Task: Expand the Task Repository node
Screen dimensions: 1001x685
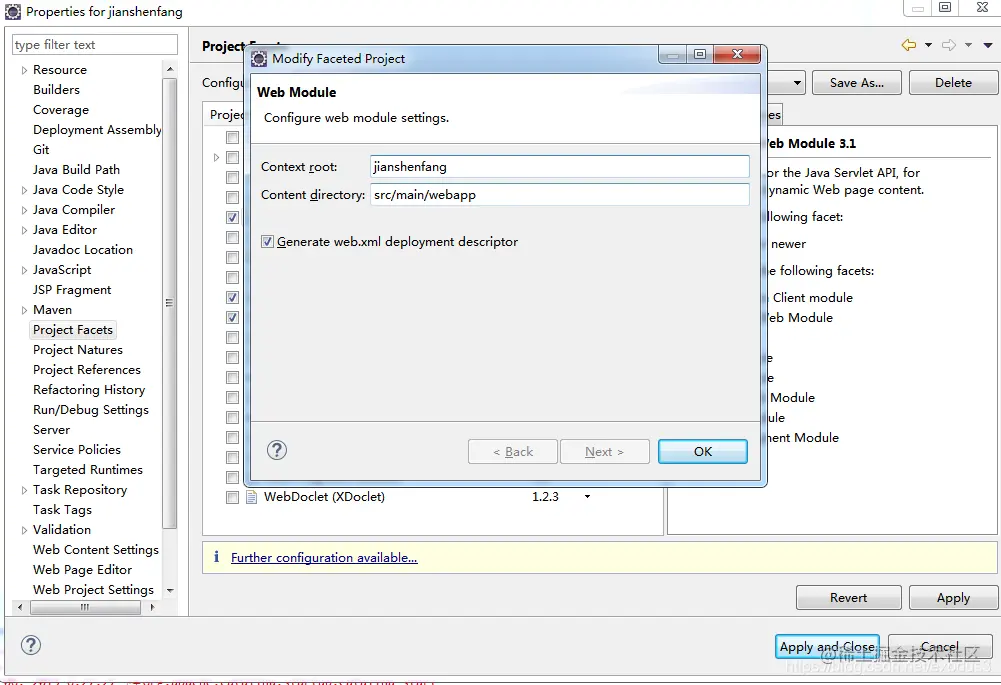Action: point(24,490)
